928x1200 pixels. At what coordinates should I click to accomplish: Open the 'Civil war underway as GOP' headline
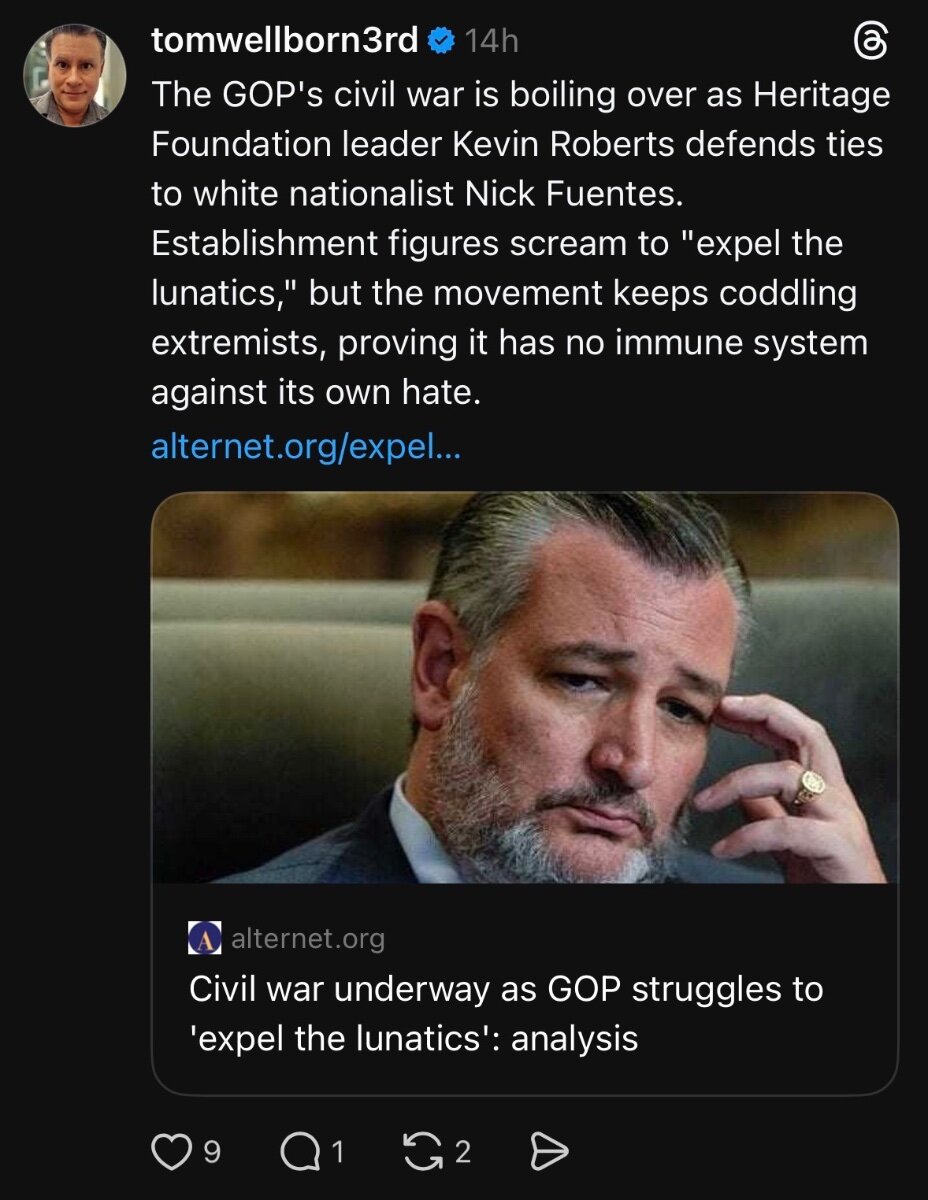pyautogui.click(x=506, y=1013)
